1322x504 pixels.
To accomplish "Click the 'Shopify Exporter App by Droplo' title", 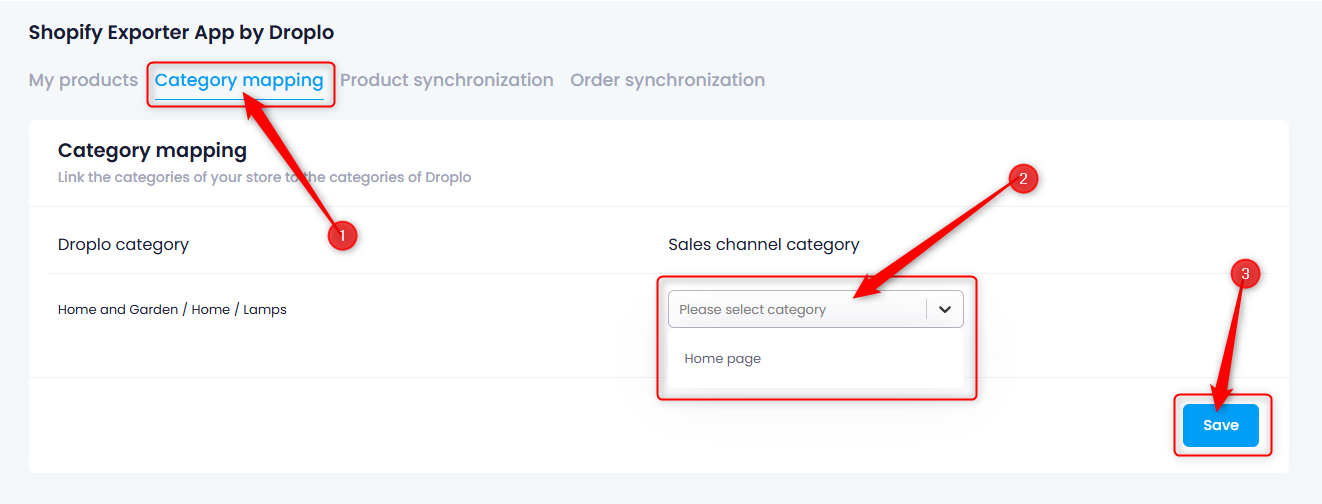I will click(181, 33).
